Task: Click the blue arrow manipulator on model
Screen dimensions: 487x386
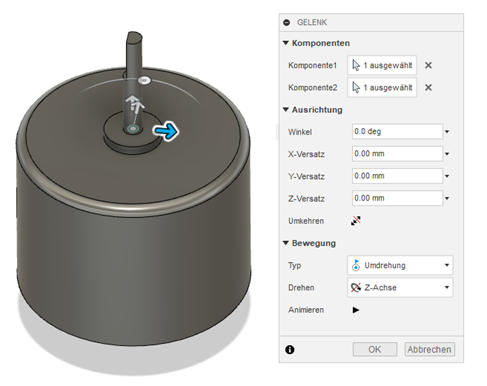Action: 166,131
